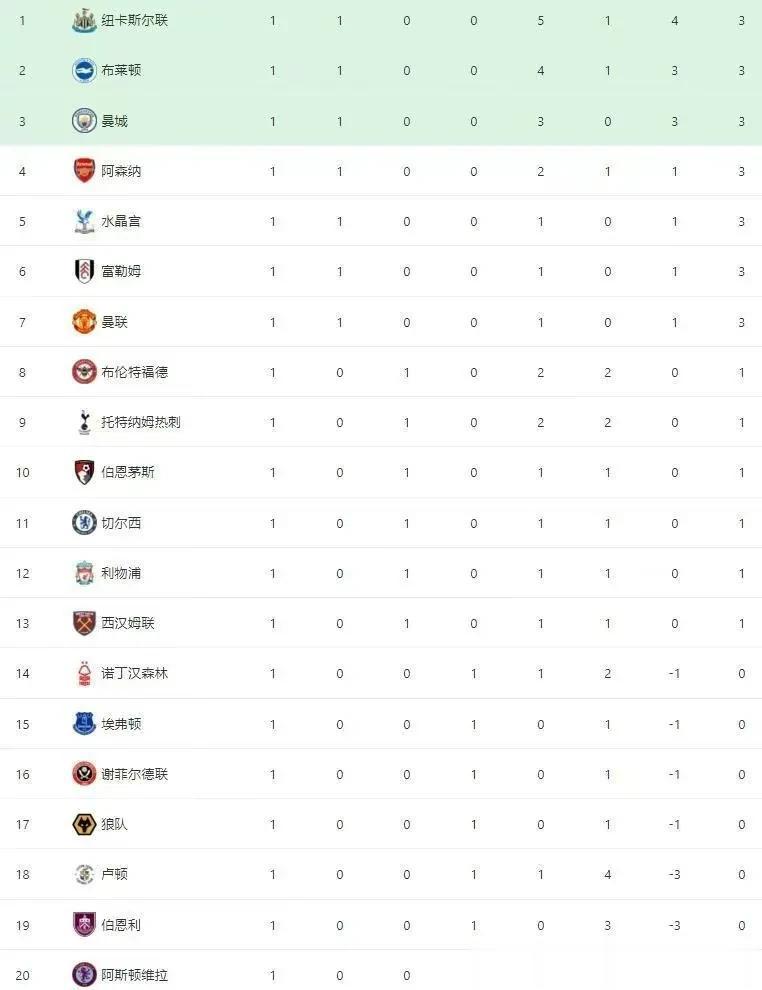
Task: Click the Tottenham cockerel crest
Action: (x=84, y=422)
